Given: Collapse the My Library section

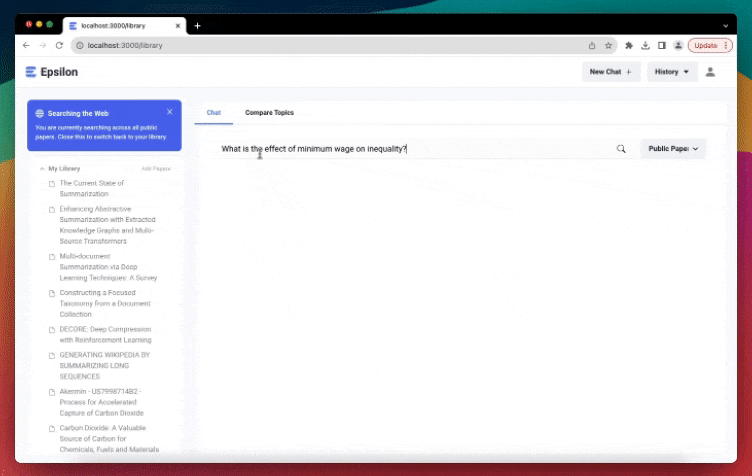Looking at the screenshot, I should [41, 169].
